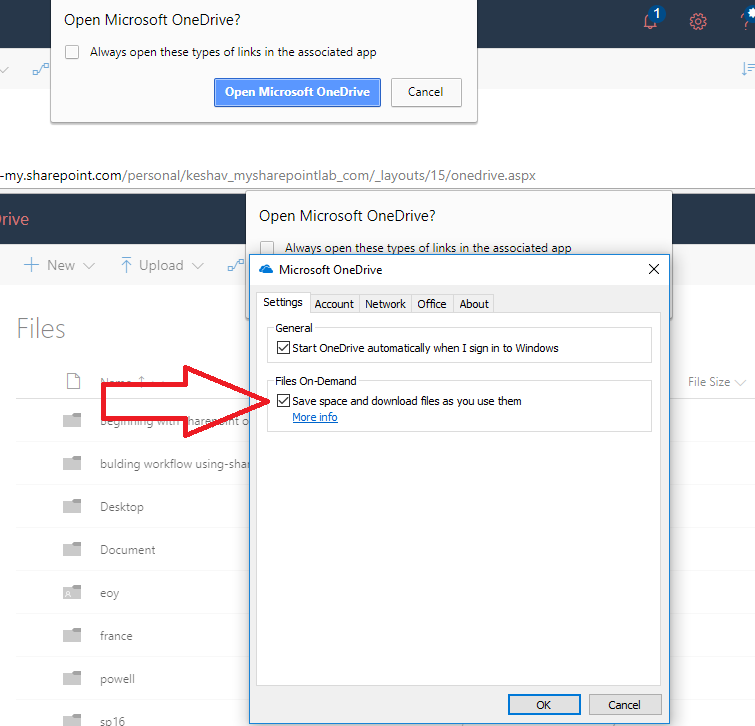Click the shared folder icon for eoy
755x726 pixels.
click(x=72, y=592)
